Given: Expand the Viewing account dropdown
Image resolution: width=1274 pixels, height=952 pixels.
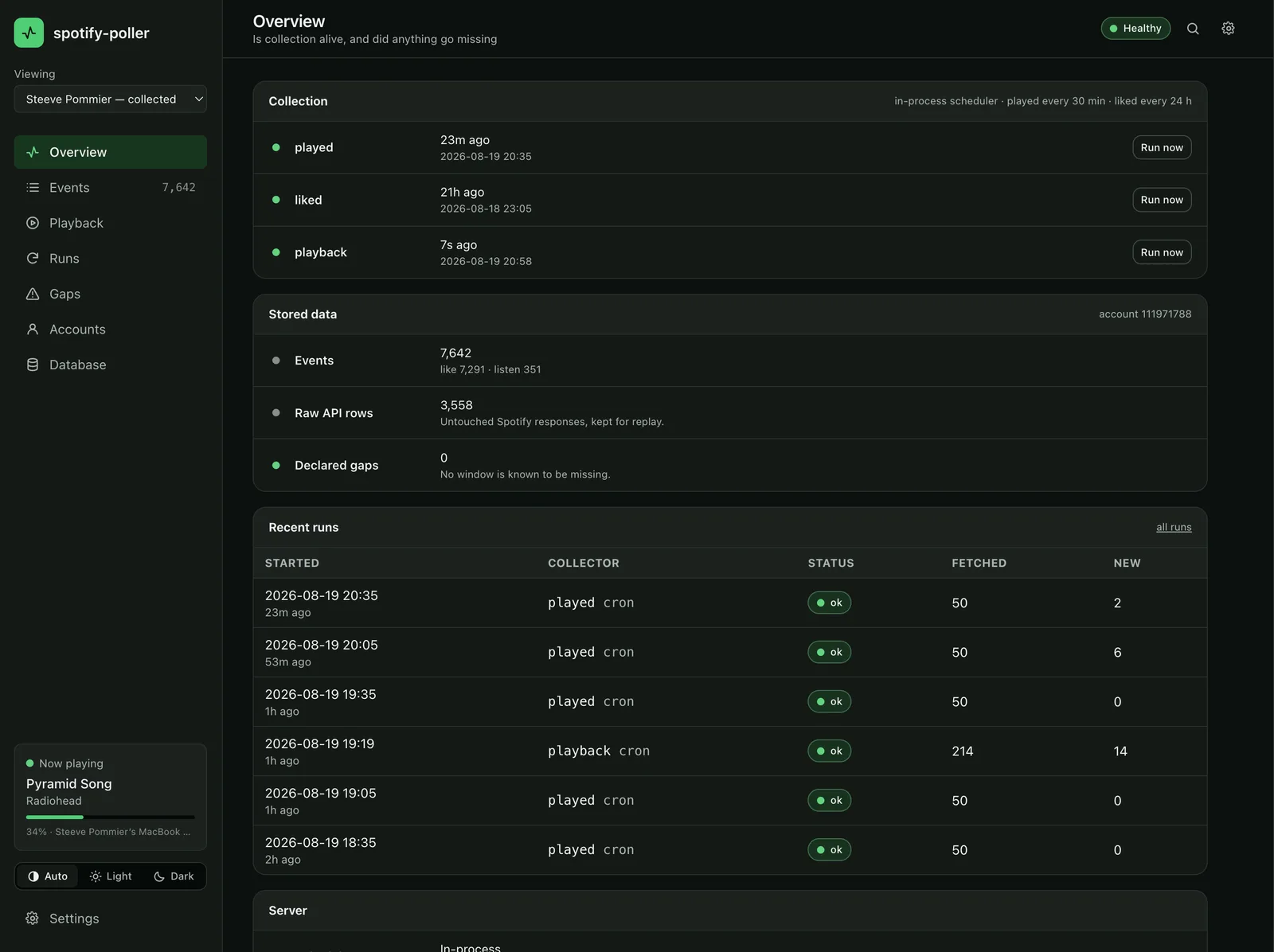Looking at the screenshot, I should click(111, 99).
